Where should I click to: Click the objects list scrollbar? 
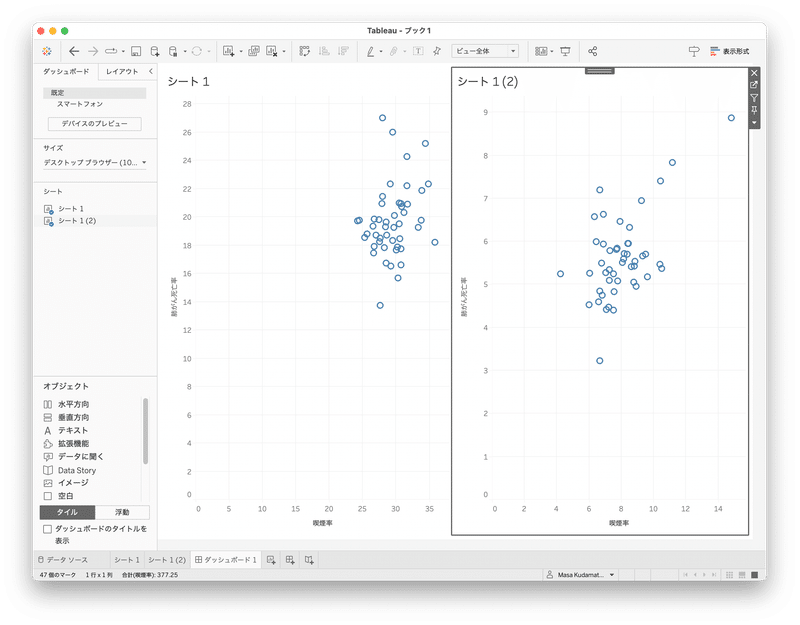(145, 431)
